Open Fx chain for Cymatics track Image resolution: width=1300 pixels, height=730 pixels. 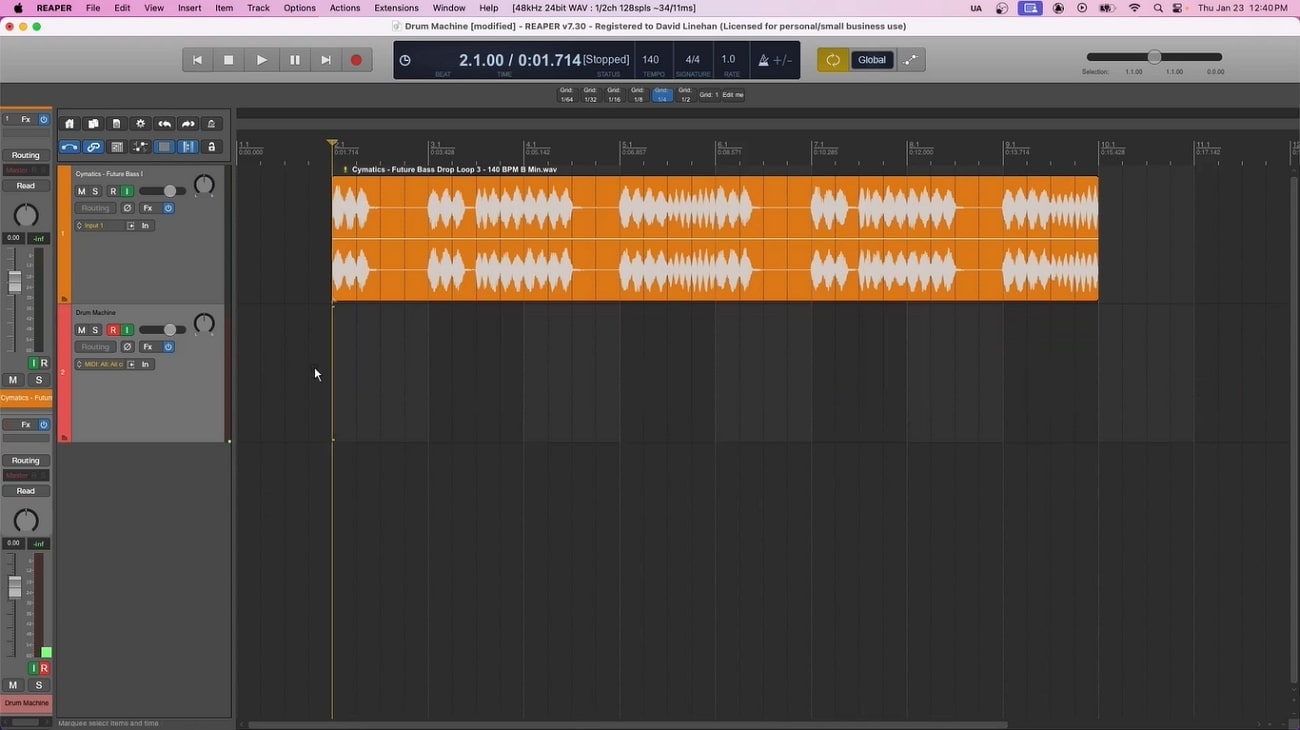pyautogui.click(x=148, y=208)
